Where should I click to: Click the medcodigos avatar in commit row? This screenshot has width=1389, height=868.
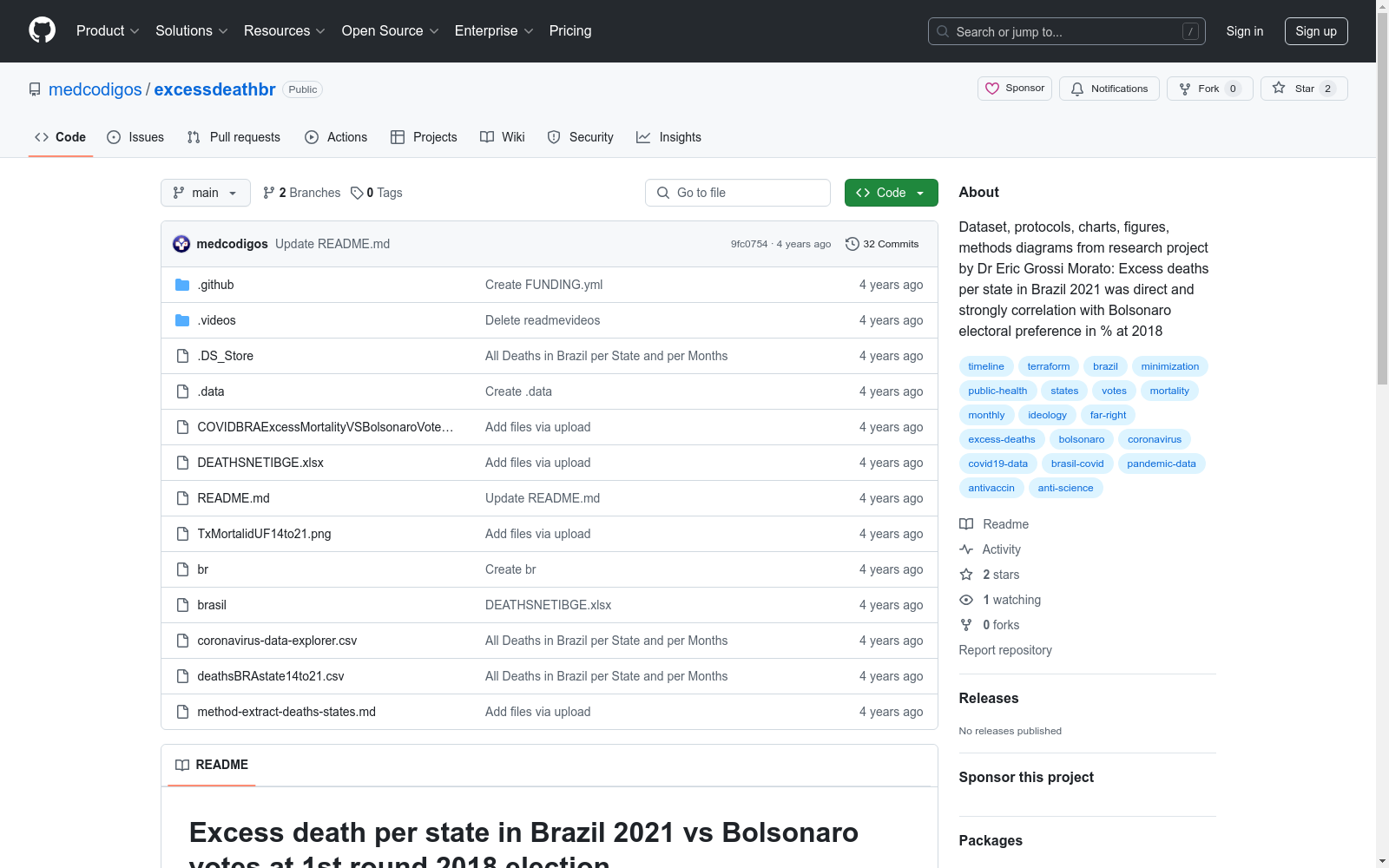[x=181, y=244]
